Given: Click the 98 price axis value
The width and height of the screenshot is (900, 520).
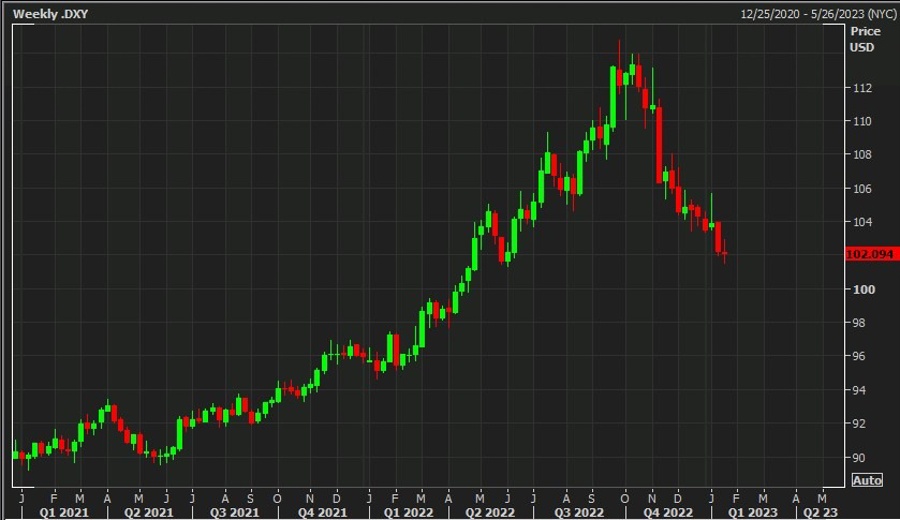Looking at the screenshot, I should [x=859, y=323].
